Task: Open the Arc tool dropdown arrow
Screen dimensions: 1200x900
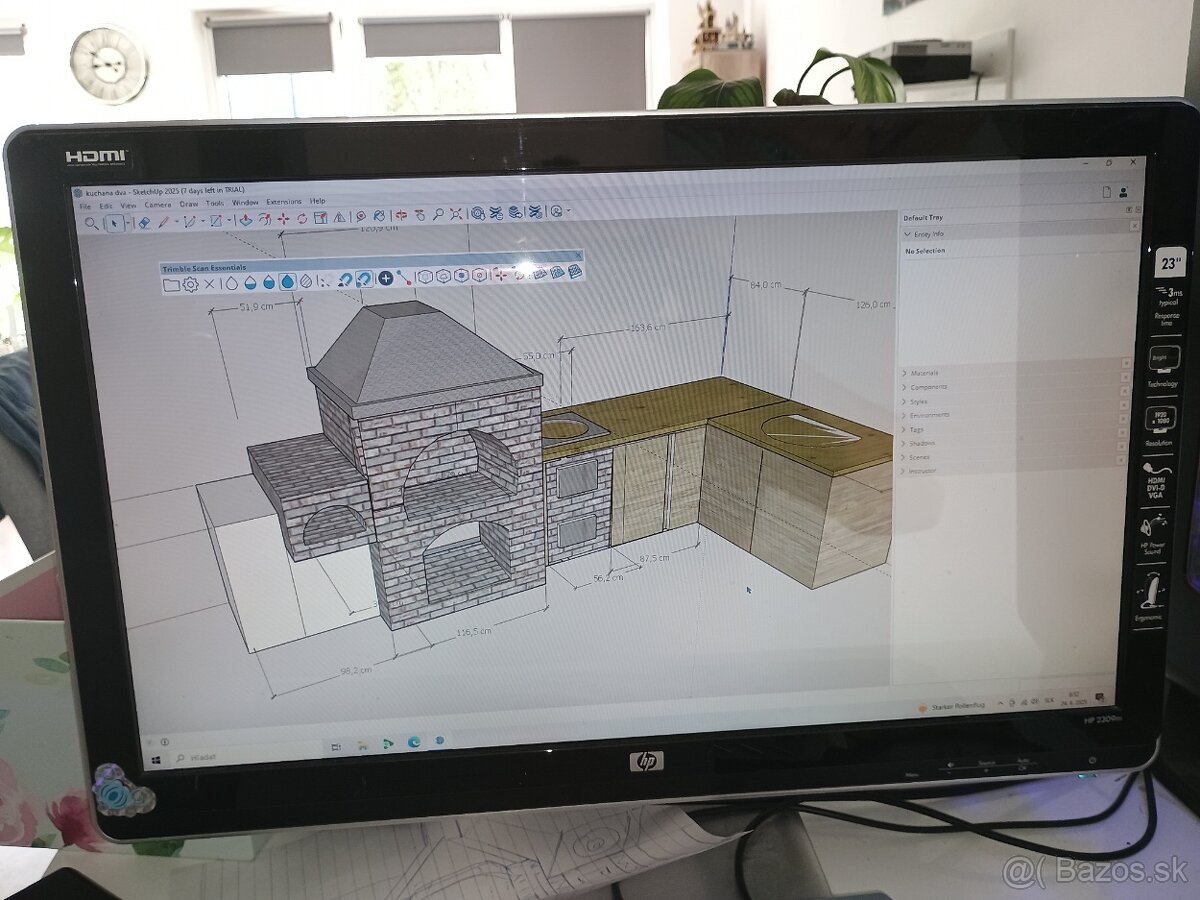Action: (x=203, y=221)
